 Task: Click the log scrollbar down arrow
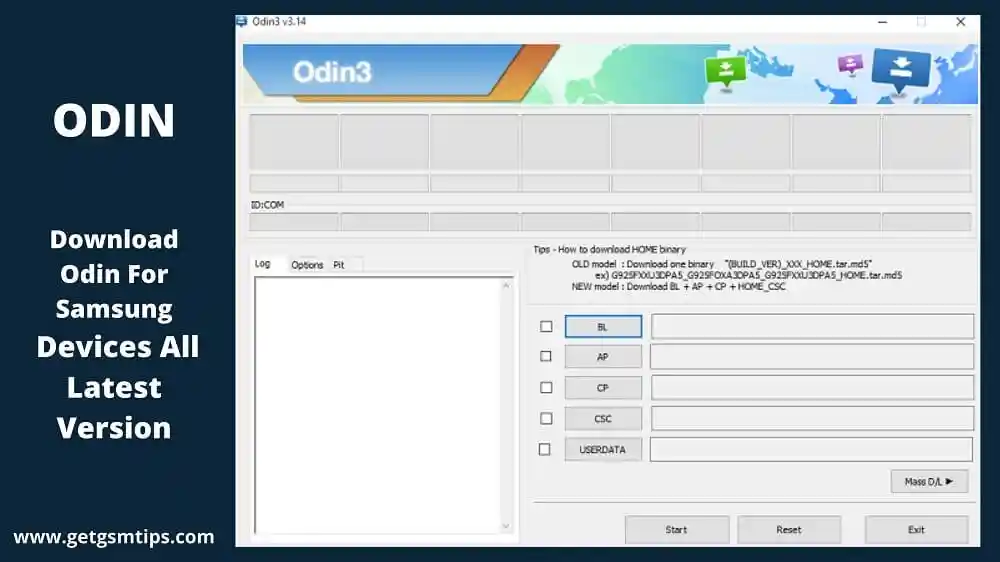(506, 526)
